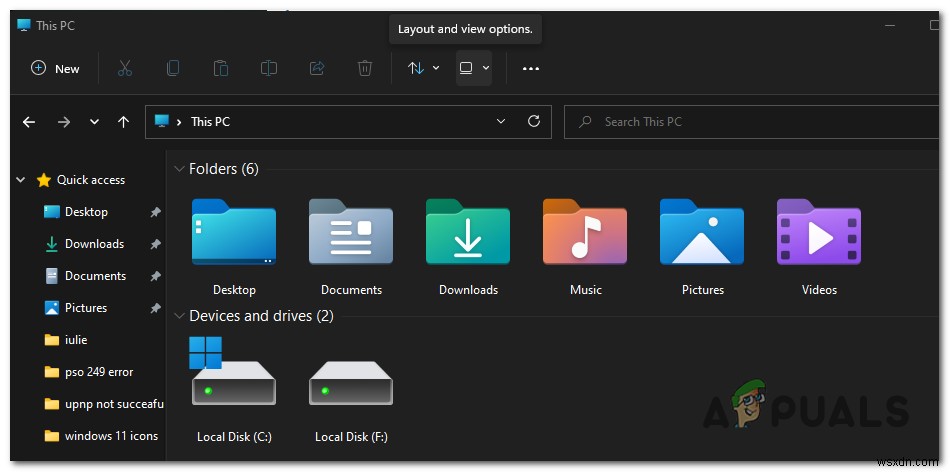
Task: Click the Search This PC field
Action: click(751, 122)
